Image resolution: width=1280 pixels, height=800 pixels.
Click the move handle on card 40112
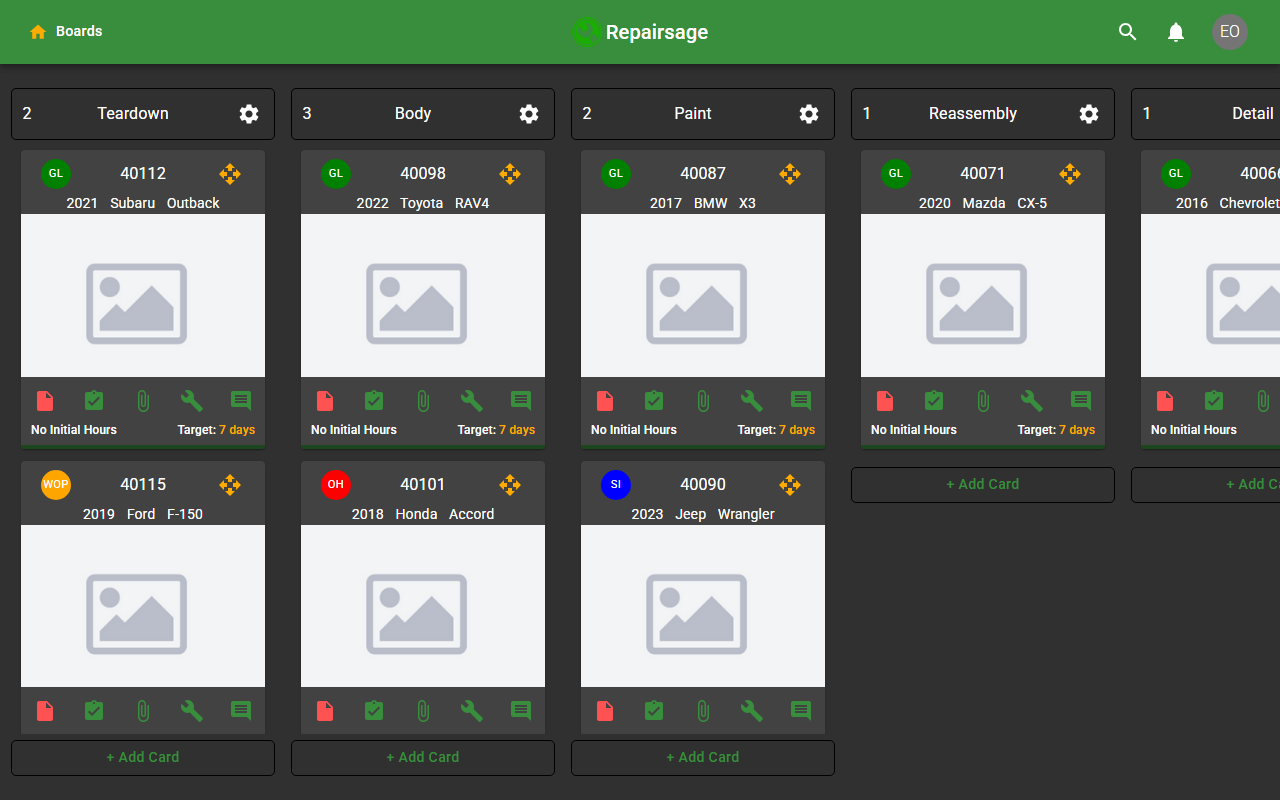[x=230, y=174]
